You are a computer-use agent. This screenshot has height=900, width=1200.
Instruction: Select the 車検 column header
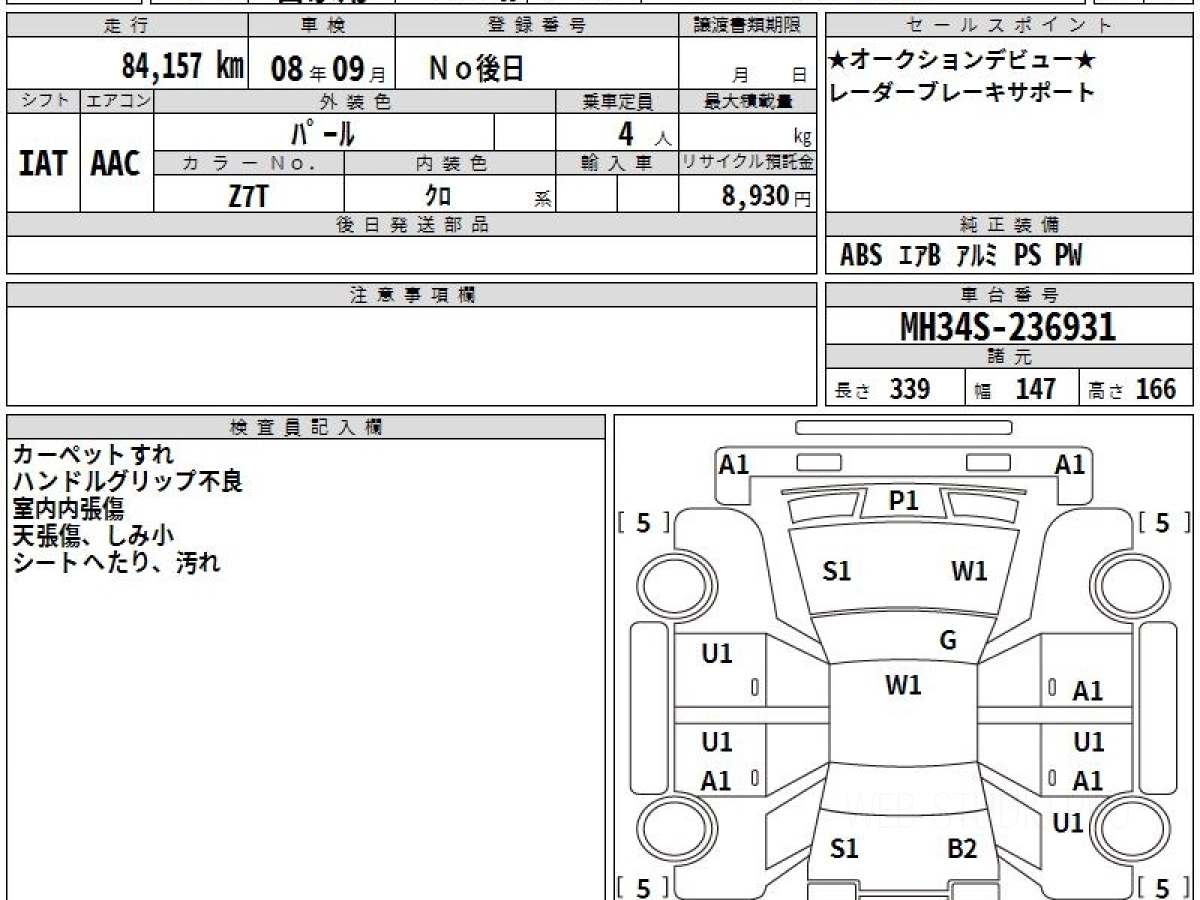coord(322,26)
